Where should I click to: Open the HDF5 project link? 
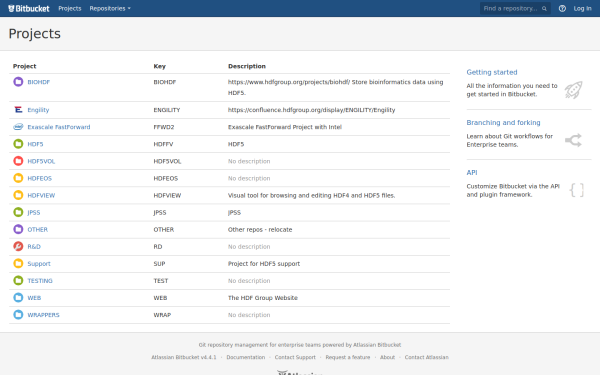(x=35, y=144)
